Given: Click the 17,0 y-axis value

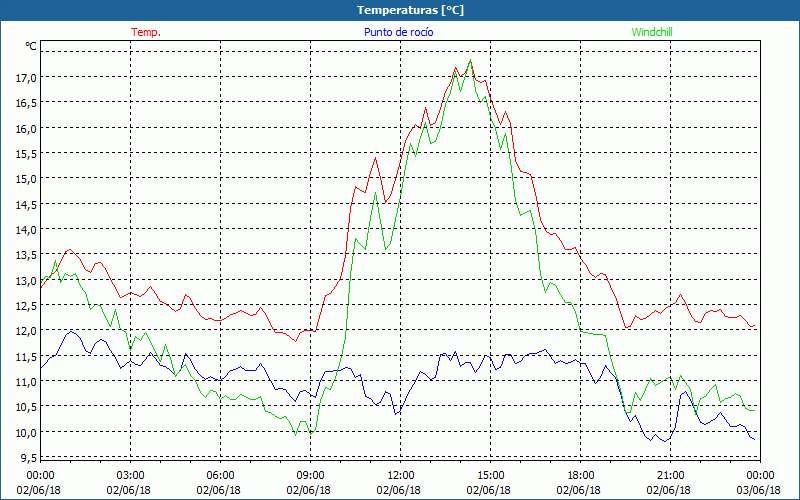Looking at the screenshot, I should click(26, 78).
